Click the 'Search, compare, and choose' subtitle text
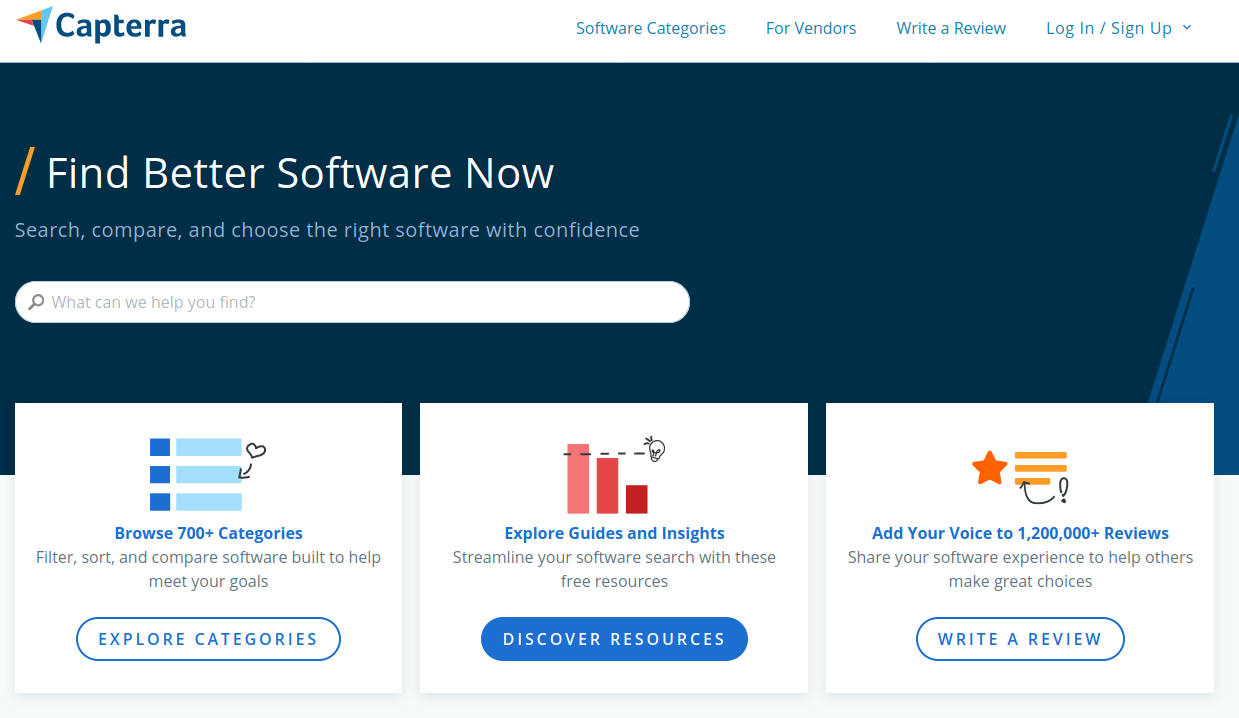The width and height of the screenshot is (1239, 718). click(x=327, y=230)
